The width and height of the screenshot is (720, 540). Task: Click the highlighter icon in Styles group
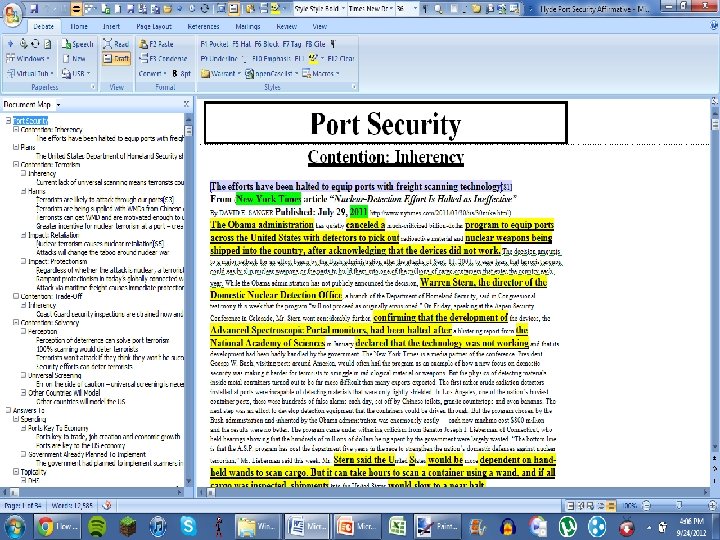pyautogui.click(x=313, y=58)
